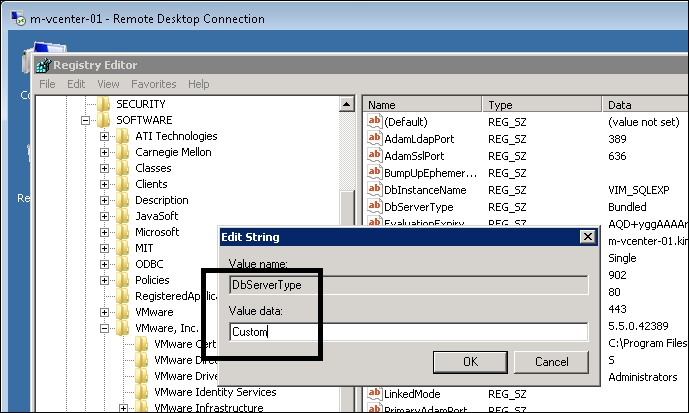Image resolution: width=689 pixels, height=413 pixels.
Task: Select the Classes folder icon
Action: (123, 168)
